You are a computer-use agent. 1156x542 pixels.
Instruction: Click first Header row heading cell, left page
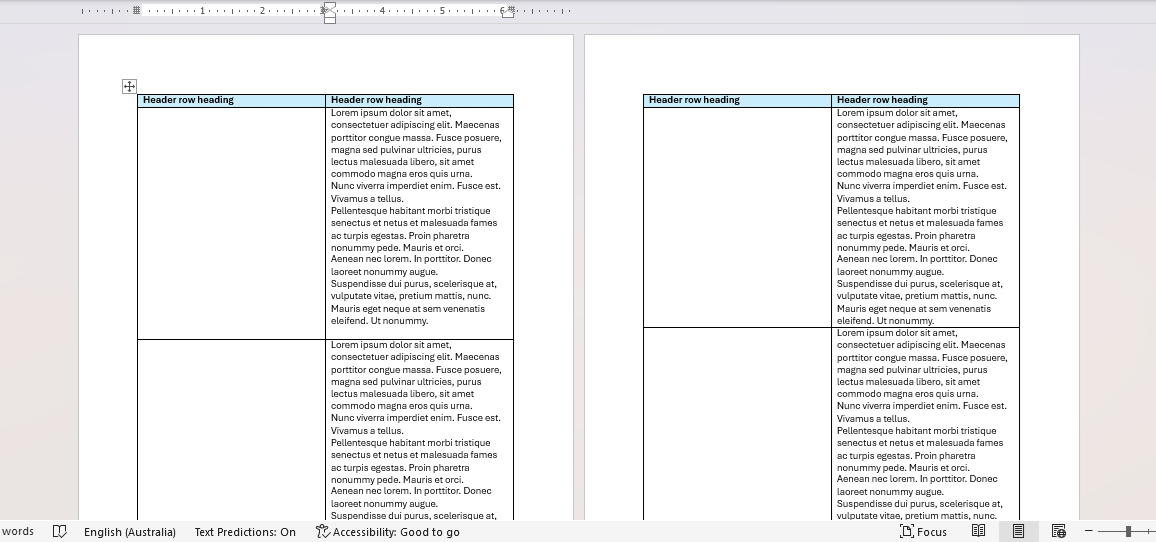point(231,100)
